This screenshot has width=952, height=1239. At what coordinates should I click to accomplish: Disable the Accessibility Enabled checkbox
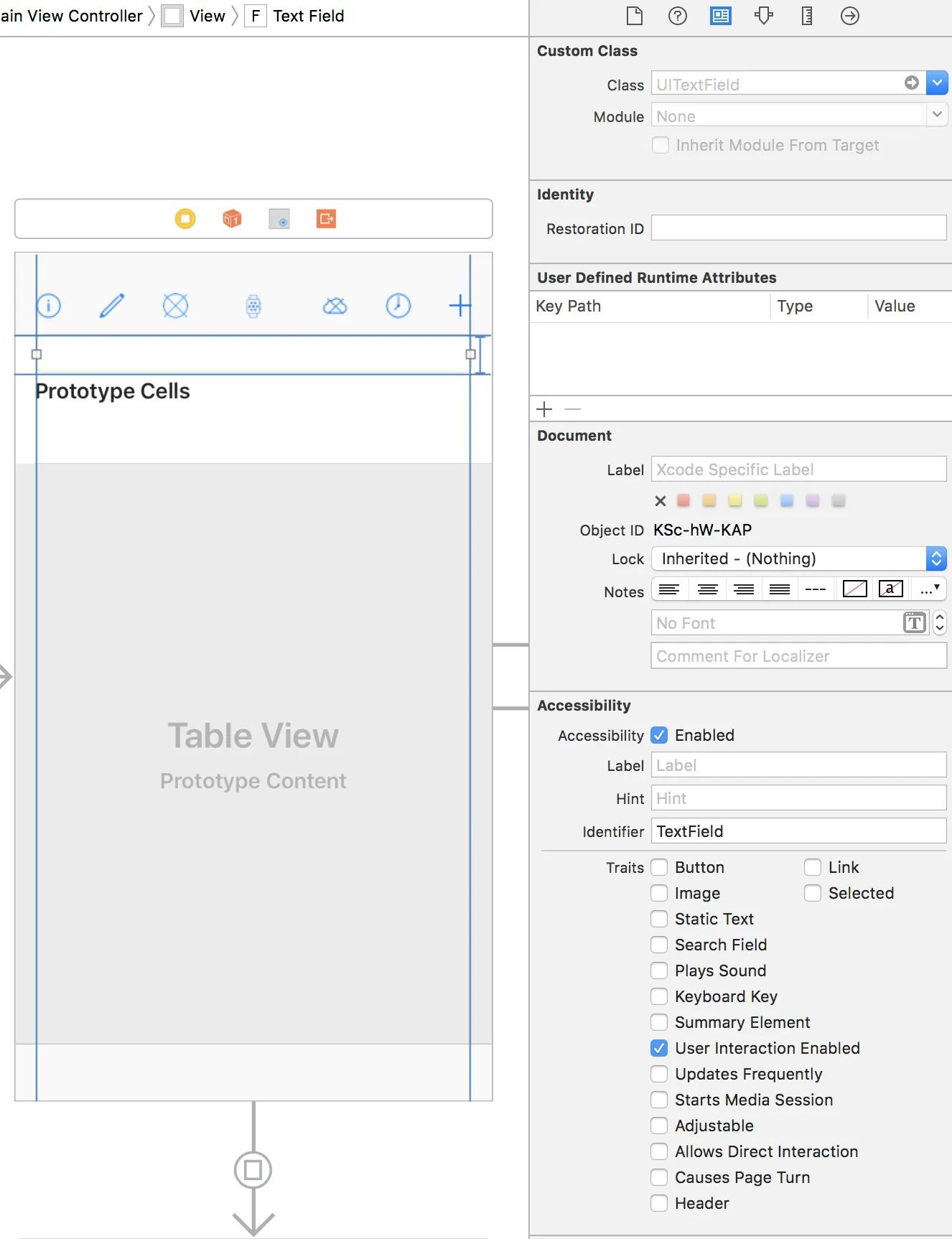point(659,735)
